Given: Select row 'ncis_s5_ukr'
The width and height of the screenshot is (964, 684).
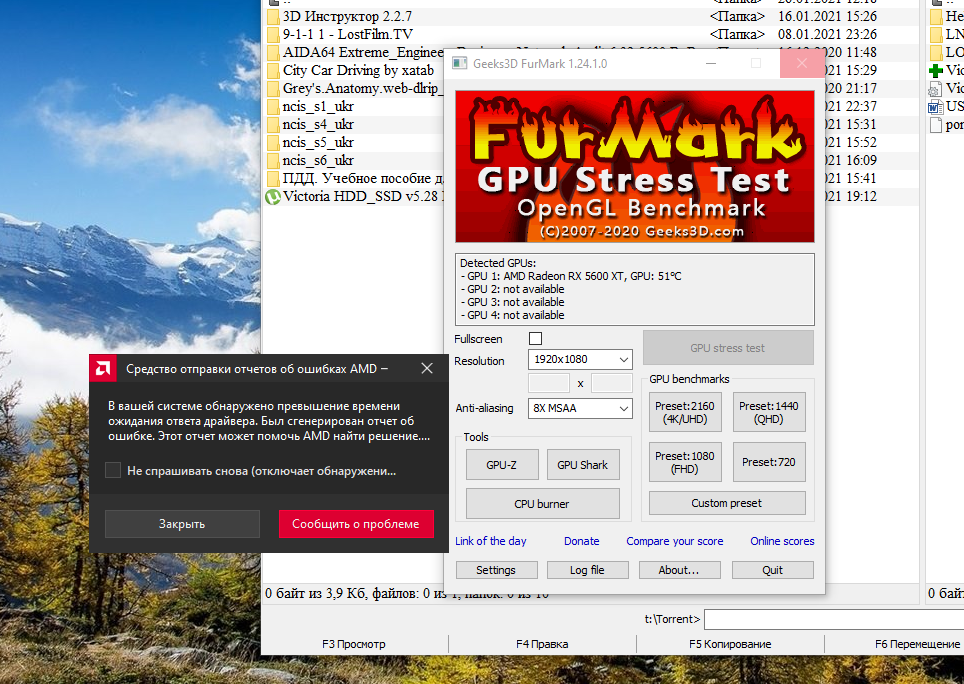Looking at the screenshot, I should coord(354,143).
